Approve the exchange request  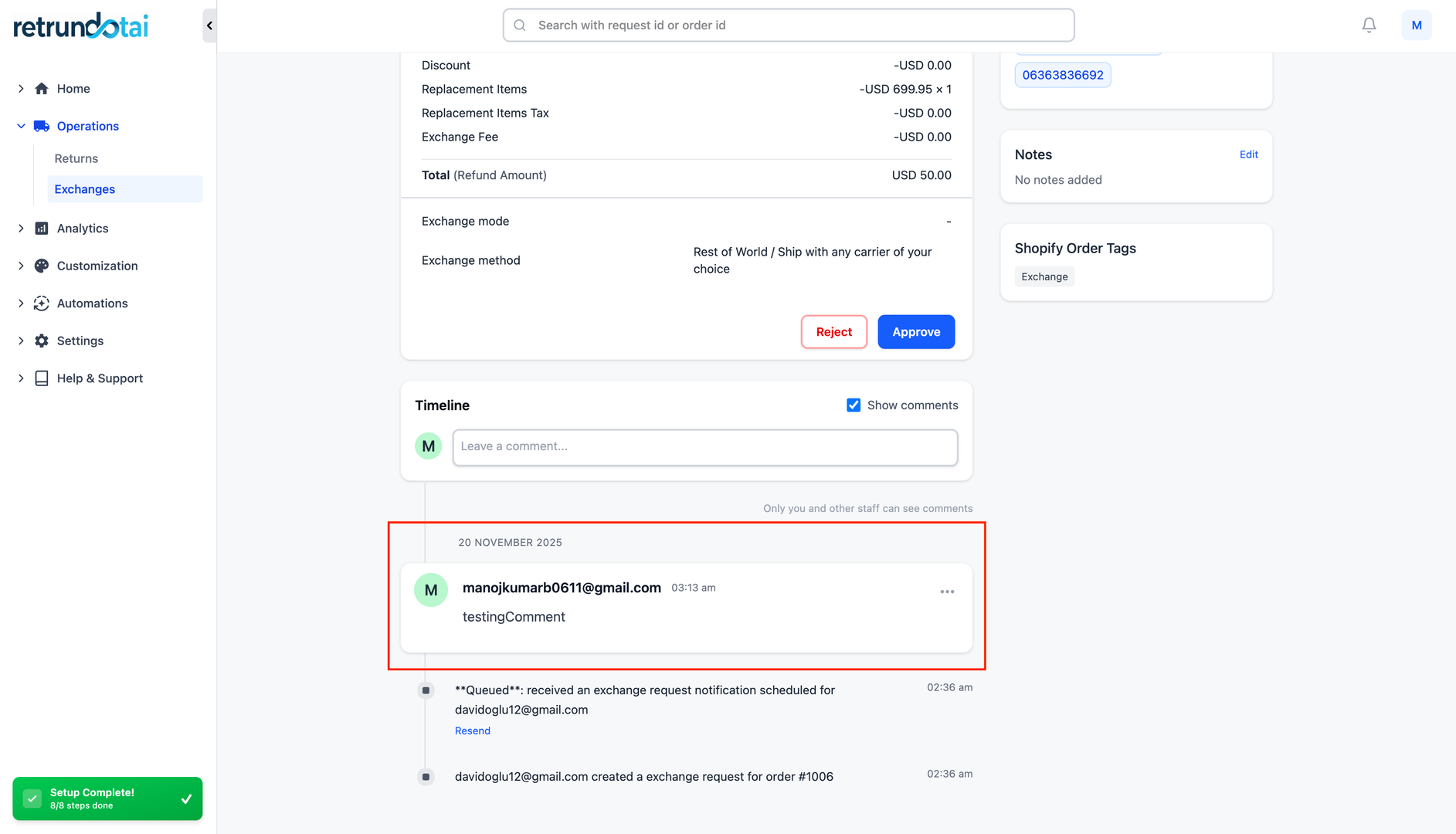[x=916, y=332]
